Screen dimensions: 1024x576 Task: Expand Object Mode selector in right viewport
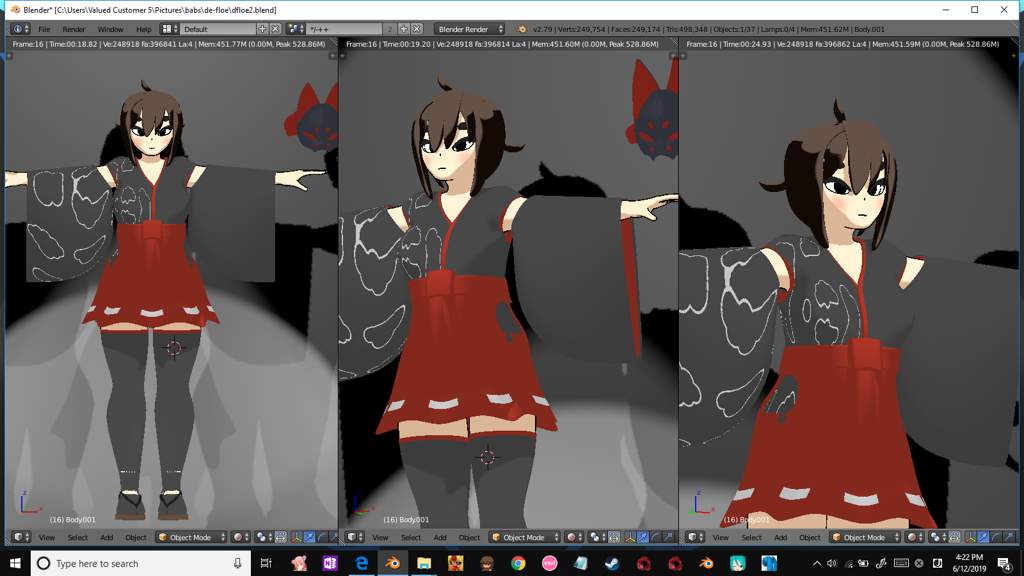(x=864, y=537)
